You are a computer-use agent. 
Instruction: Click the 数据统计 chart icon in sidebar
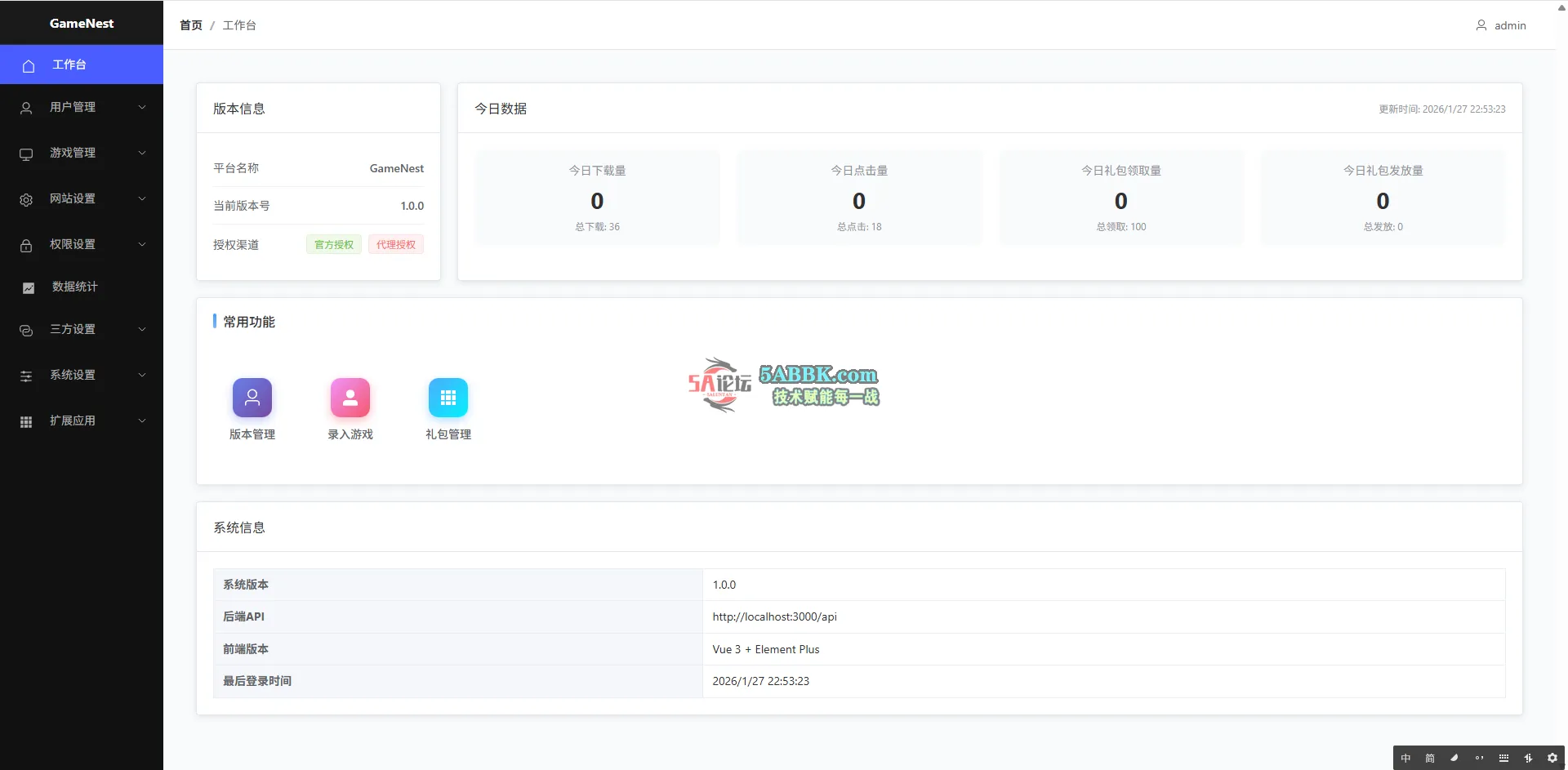[x=28, y=287]
